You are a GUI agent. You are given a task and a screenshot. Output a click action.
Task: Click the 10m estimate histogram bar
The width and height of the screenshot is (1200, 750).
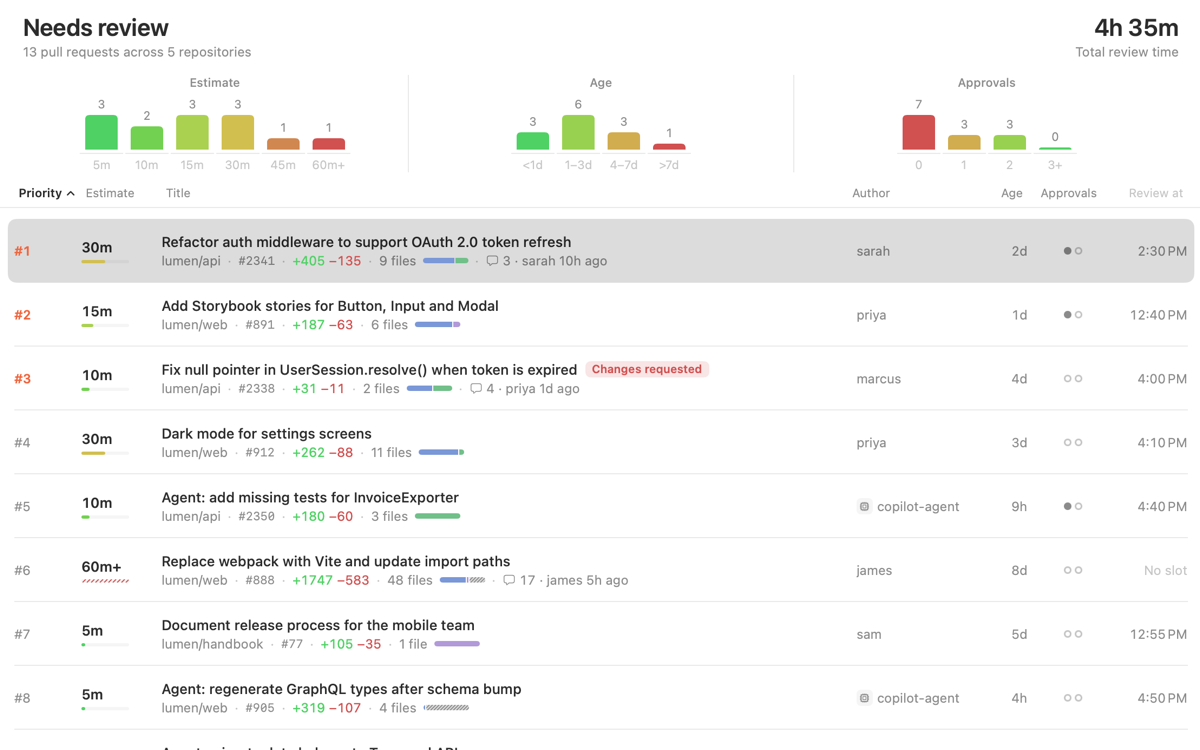pos(147,138)
